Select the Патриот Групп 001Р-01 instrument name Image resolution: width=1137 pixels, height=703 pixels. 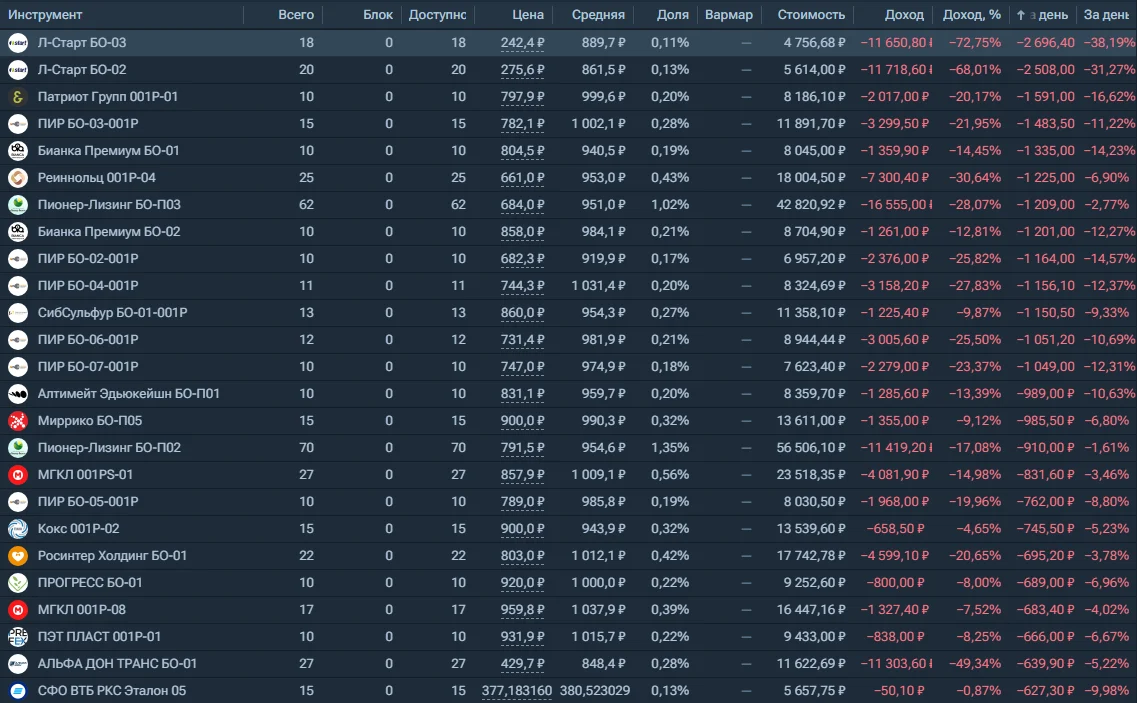point(107,96)
